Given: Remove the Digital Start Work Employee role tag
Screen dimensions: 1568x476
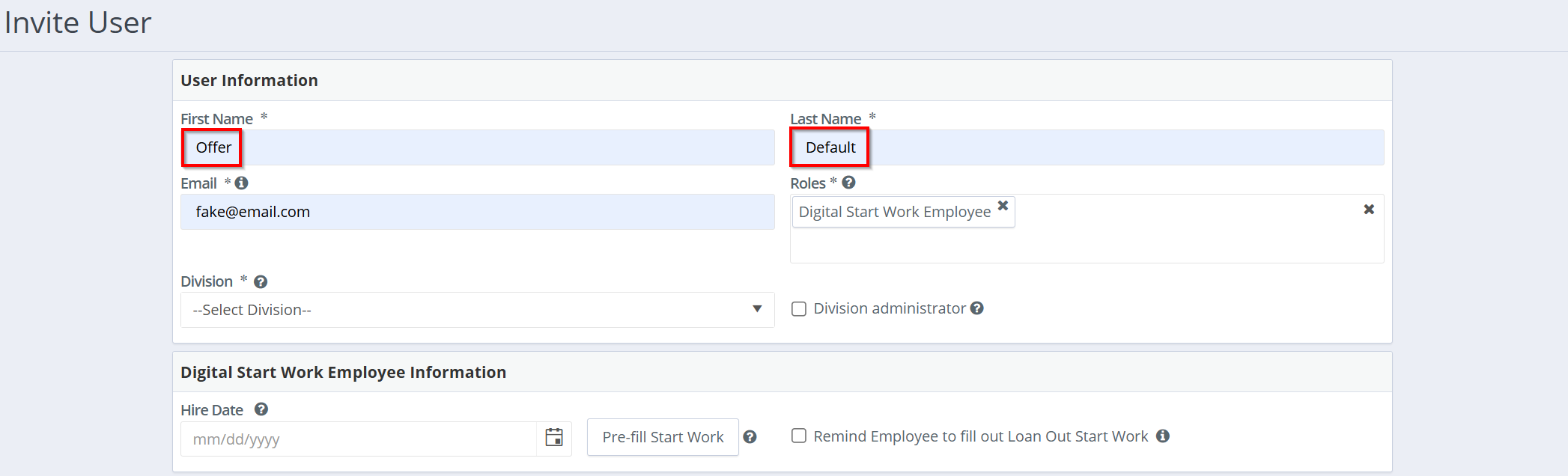Looking at the screenshot, I should pyautogui.click(x=1003, y=206).
